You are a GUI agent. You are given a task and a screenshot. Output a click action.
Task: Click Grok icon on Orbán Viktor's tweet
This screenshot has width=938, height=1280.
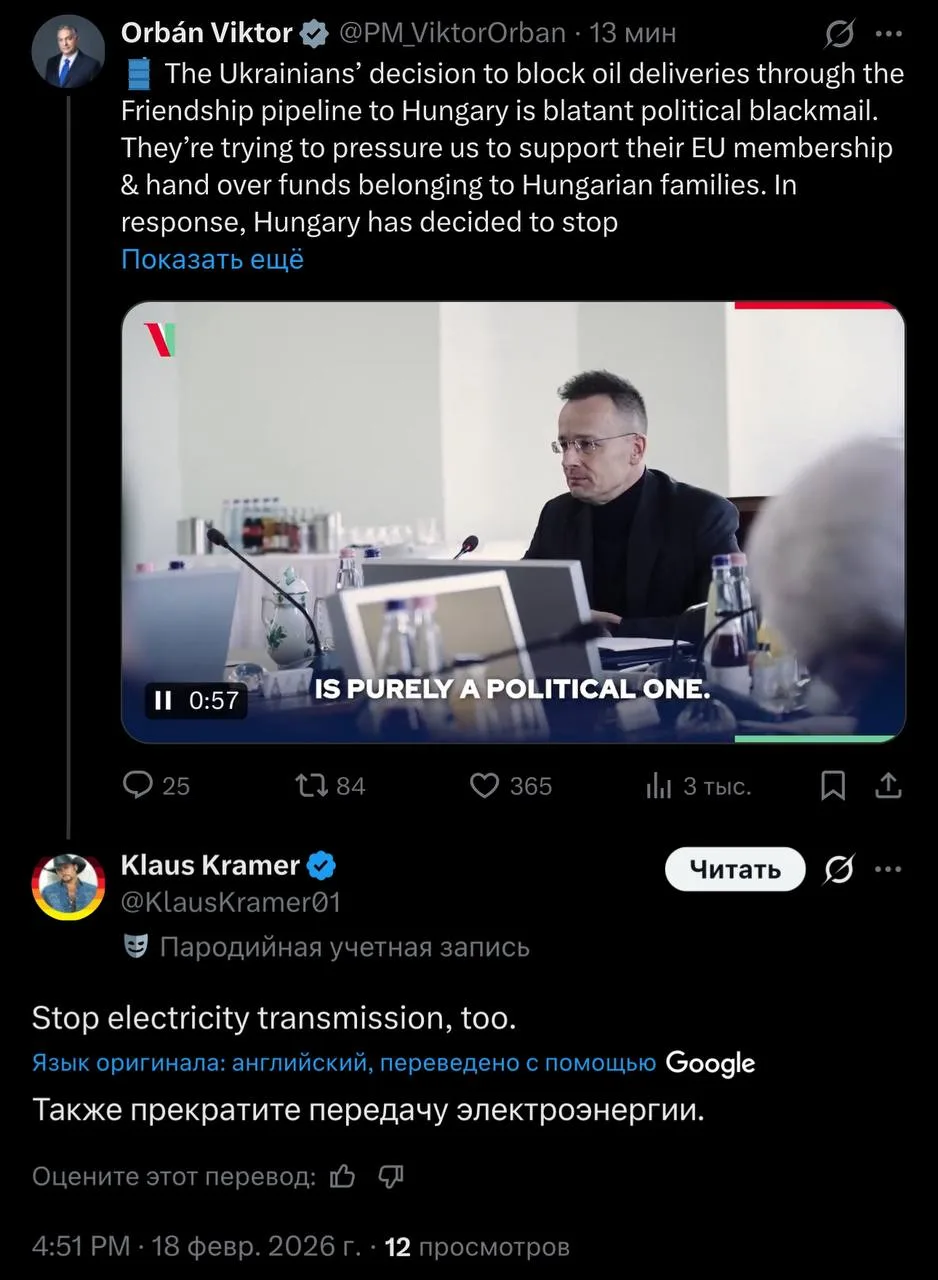838,33
